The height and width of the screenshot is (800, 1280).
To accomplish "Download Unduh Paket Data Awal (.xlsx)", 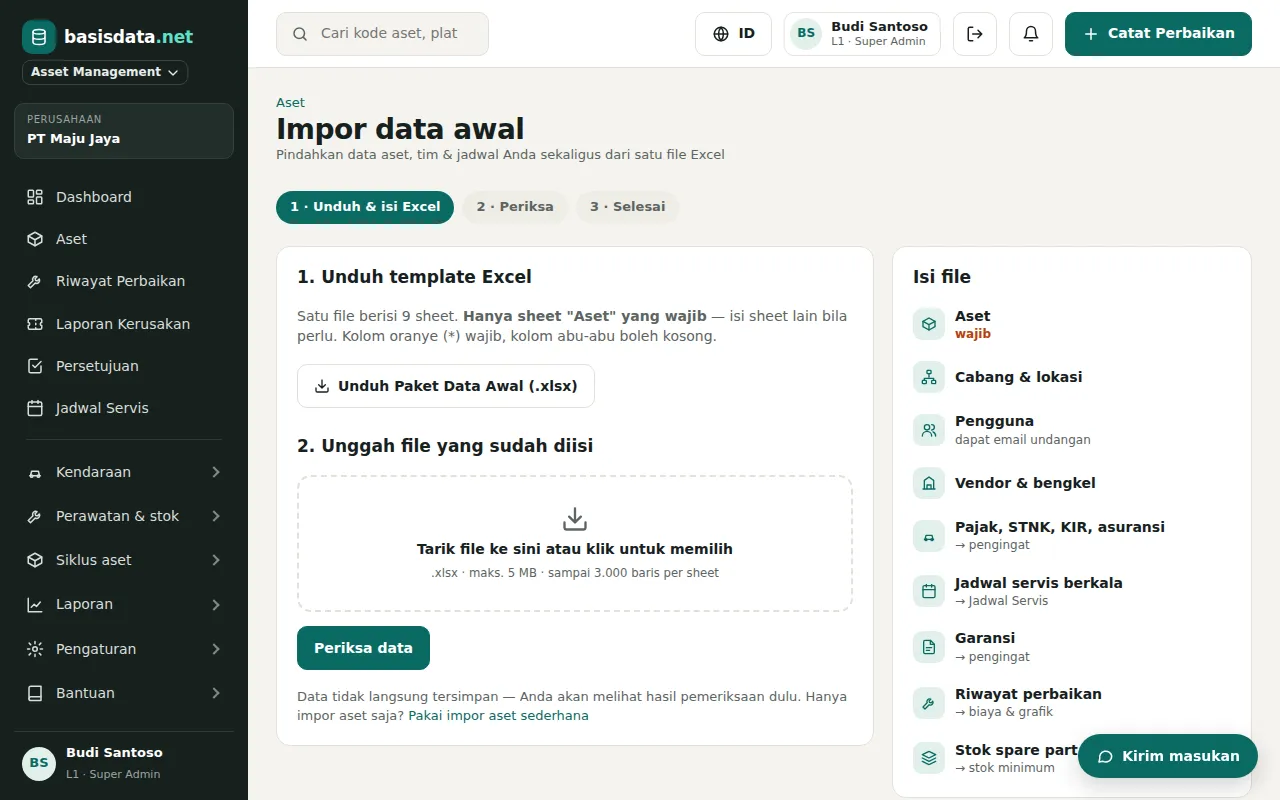I will 446,386.
